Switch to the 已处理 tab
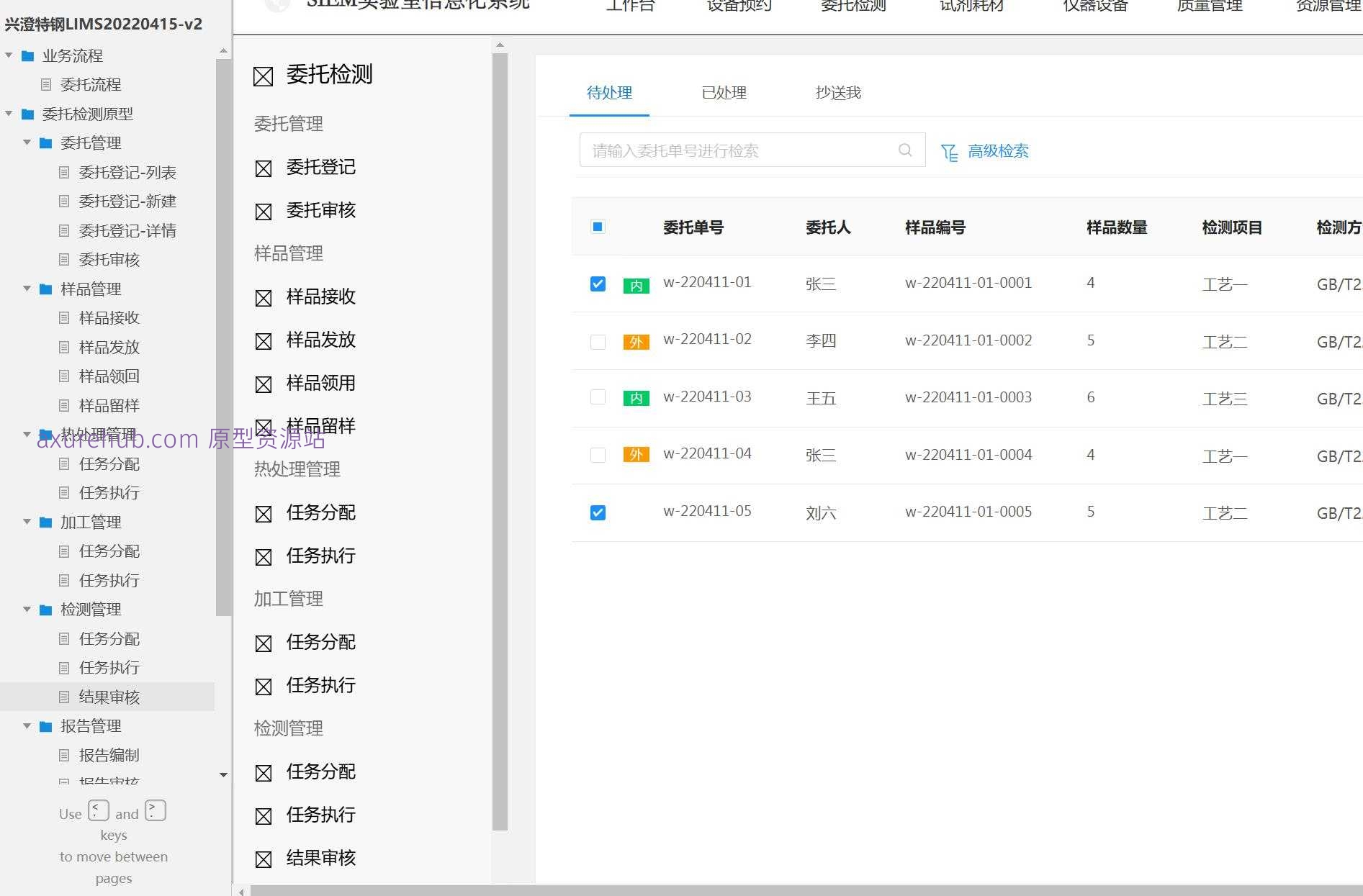 (724, 92)
